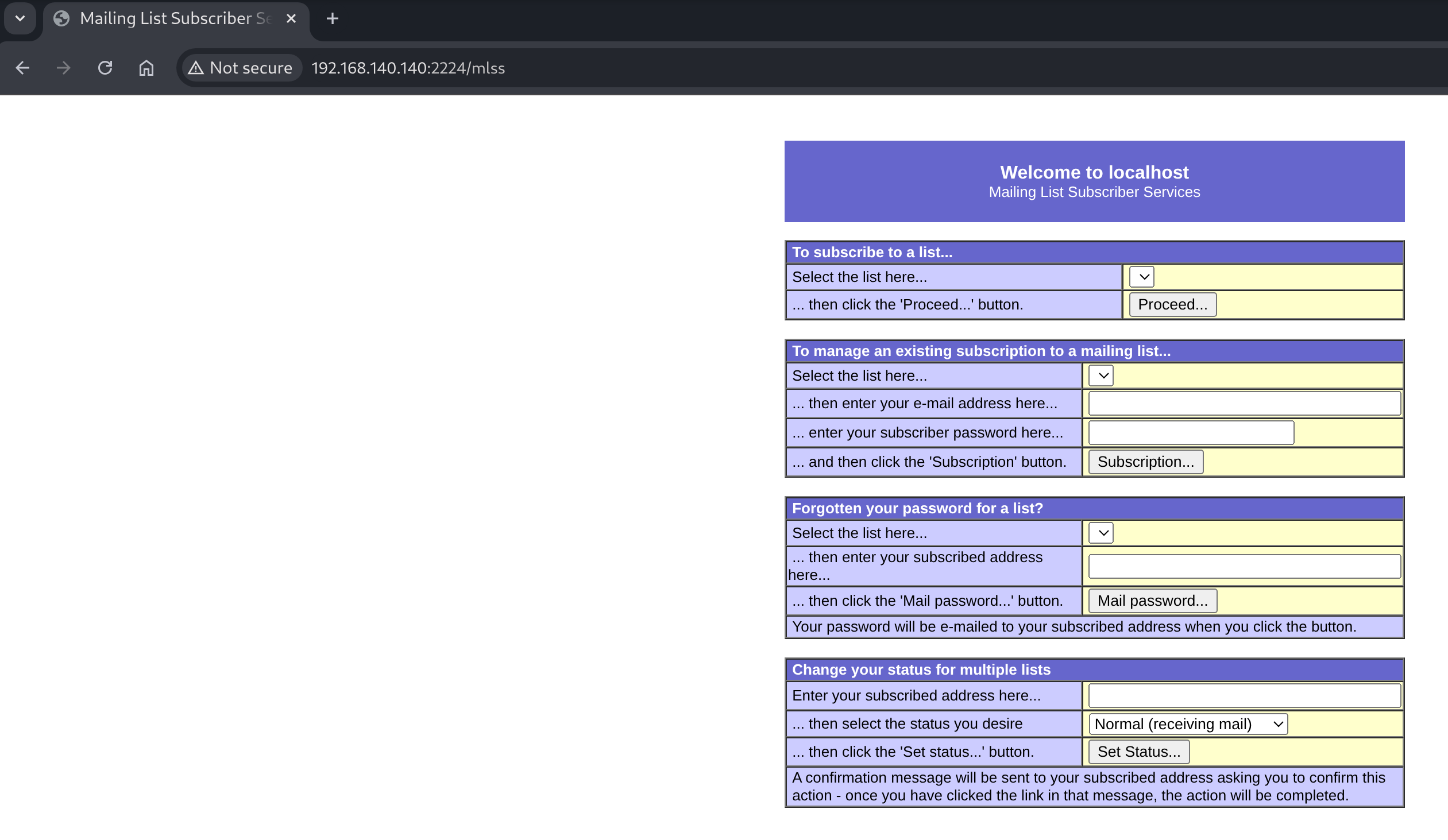This screenshot has height=840, width=1448.
Task: Click into the subscriber password field
Action: click(1191, 433)
